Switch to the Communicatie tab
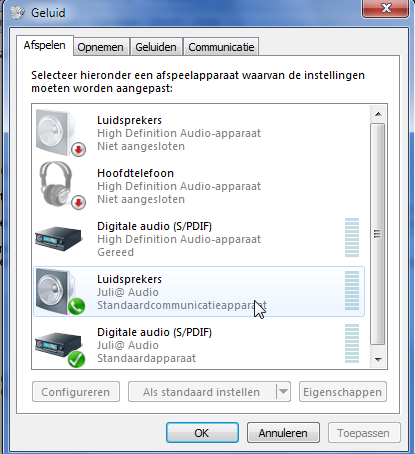The width and height of the screenshot is (415, 454). pyautogui.click(x=221, y=47)
